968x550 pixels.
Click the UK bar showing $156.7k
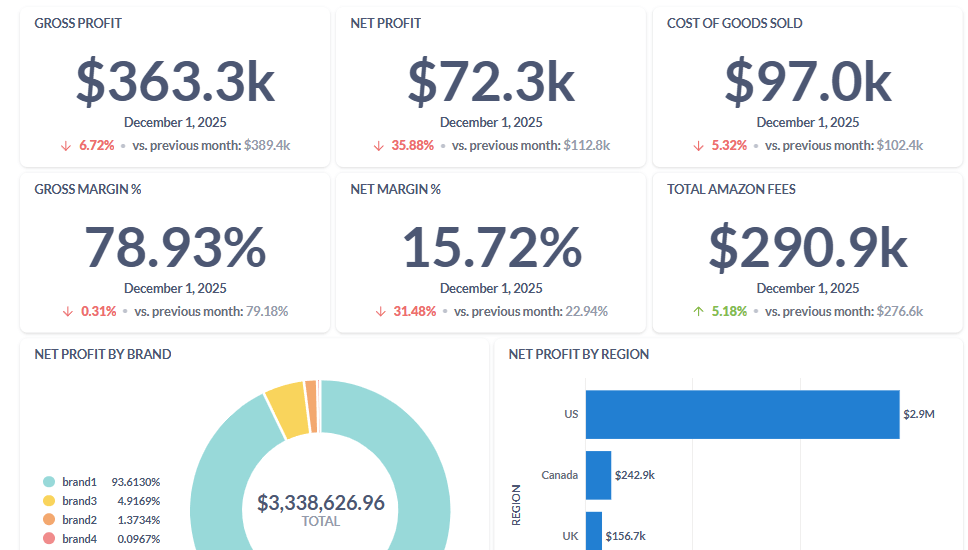point(594,533)
